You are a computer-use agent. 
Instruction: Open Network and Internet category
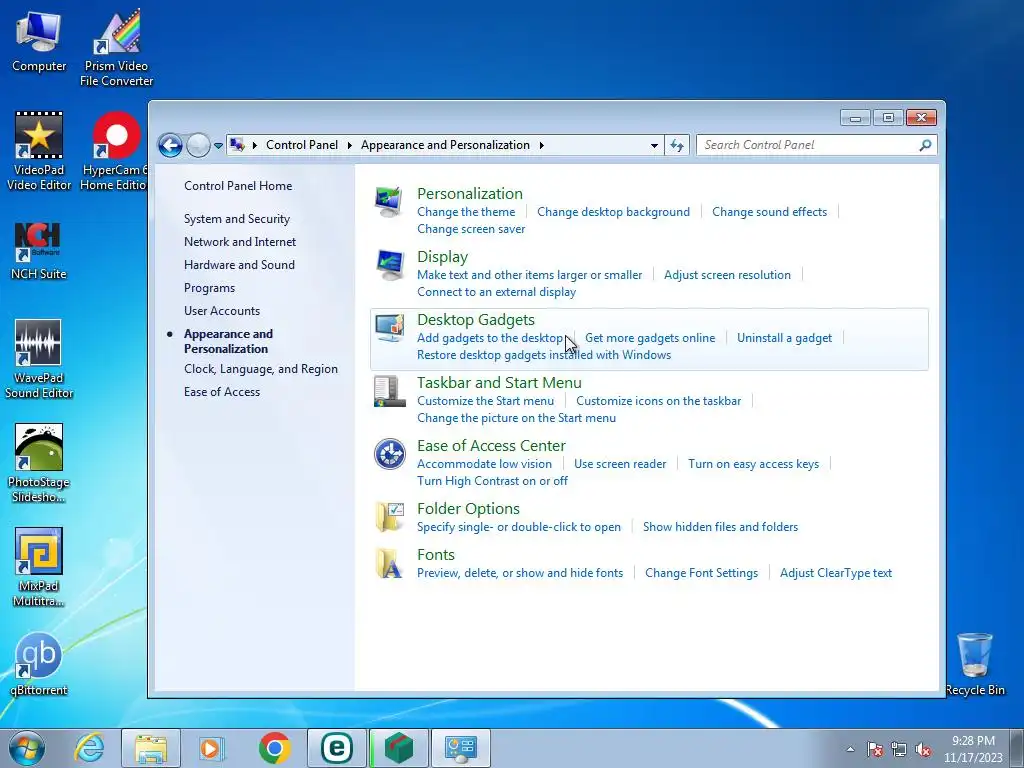[x=240, y=242]
